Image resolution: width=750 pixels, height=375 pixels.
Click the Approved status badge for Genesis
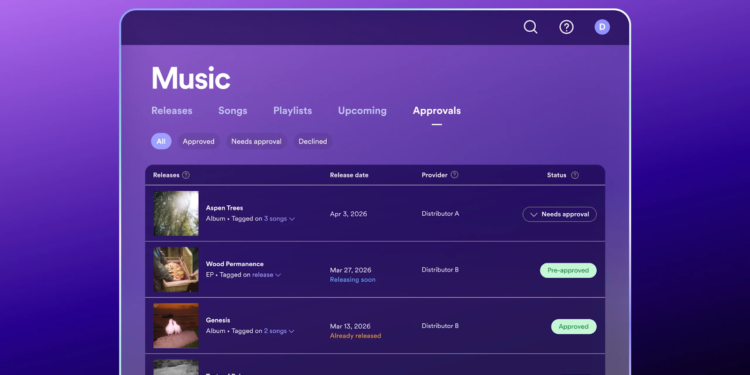coord(574,327)
